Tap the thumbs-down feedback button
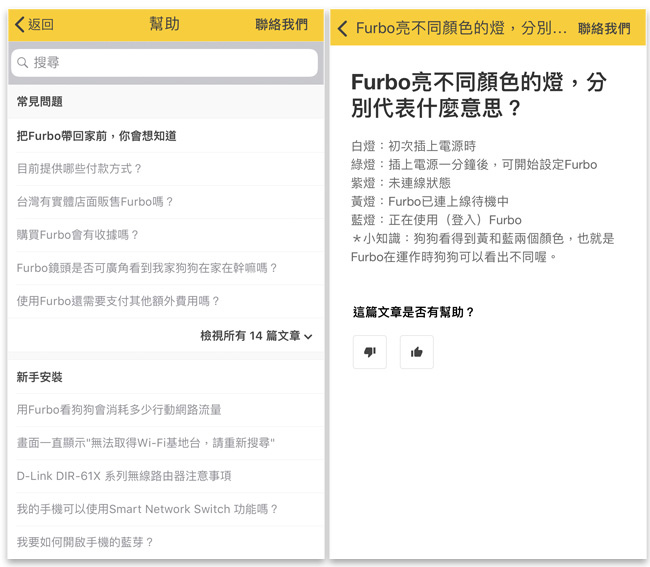The width and height of the screenshot is (650, 567). [370, 352]
